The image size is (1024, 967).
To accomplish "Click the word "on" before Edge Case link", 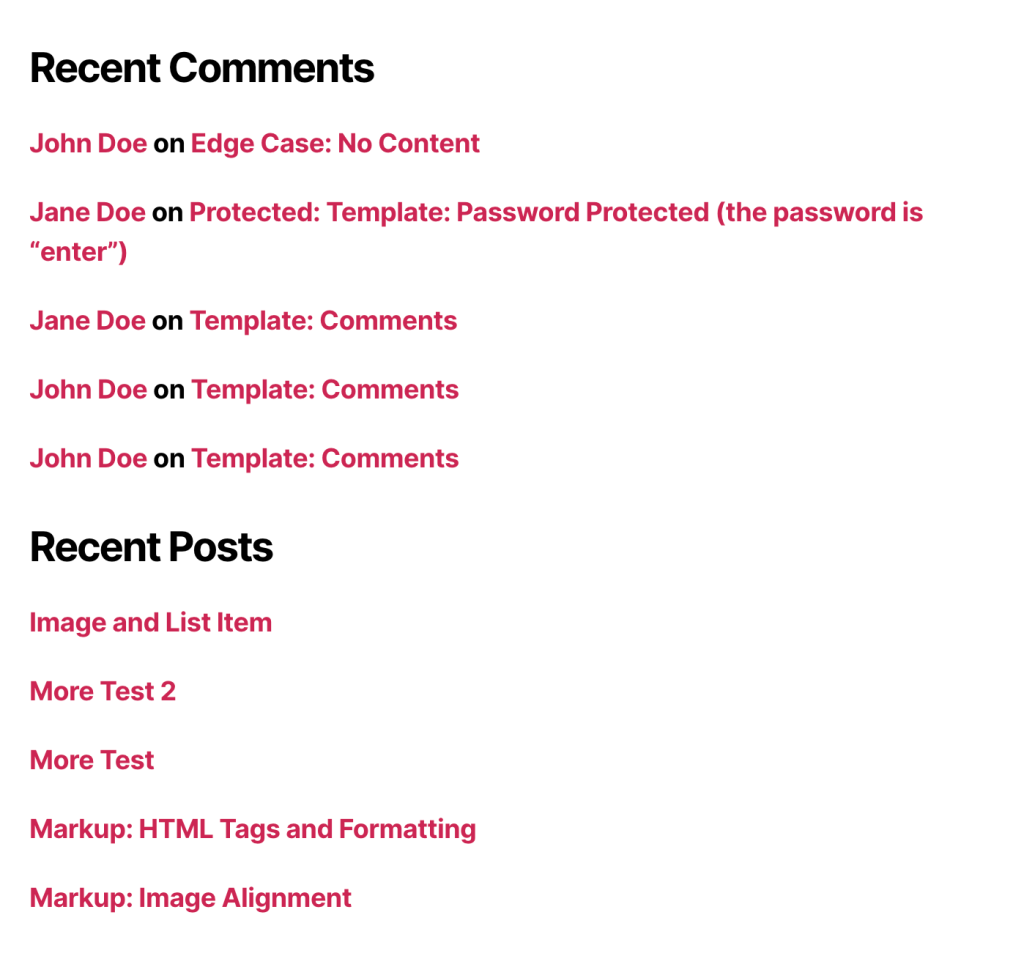I will tap(168, 144).
